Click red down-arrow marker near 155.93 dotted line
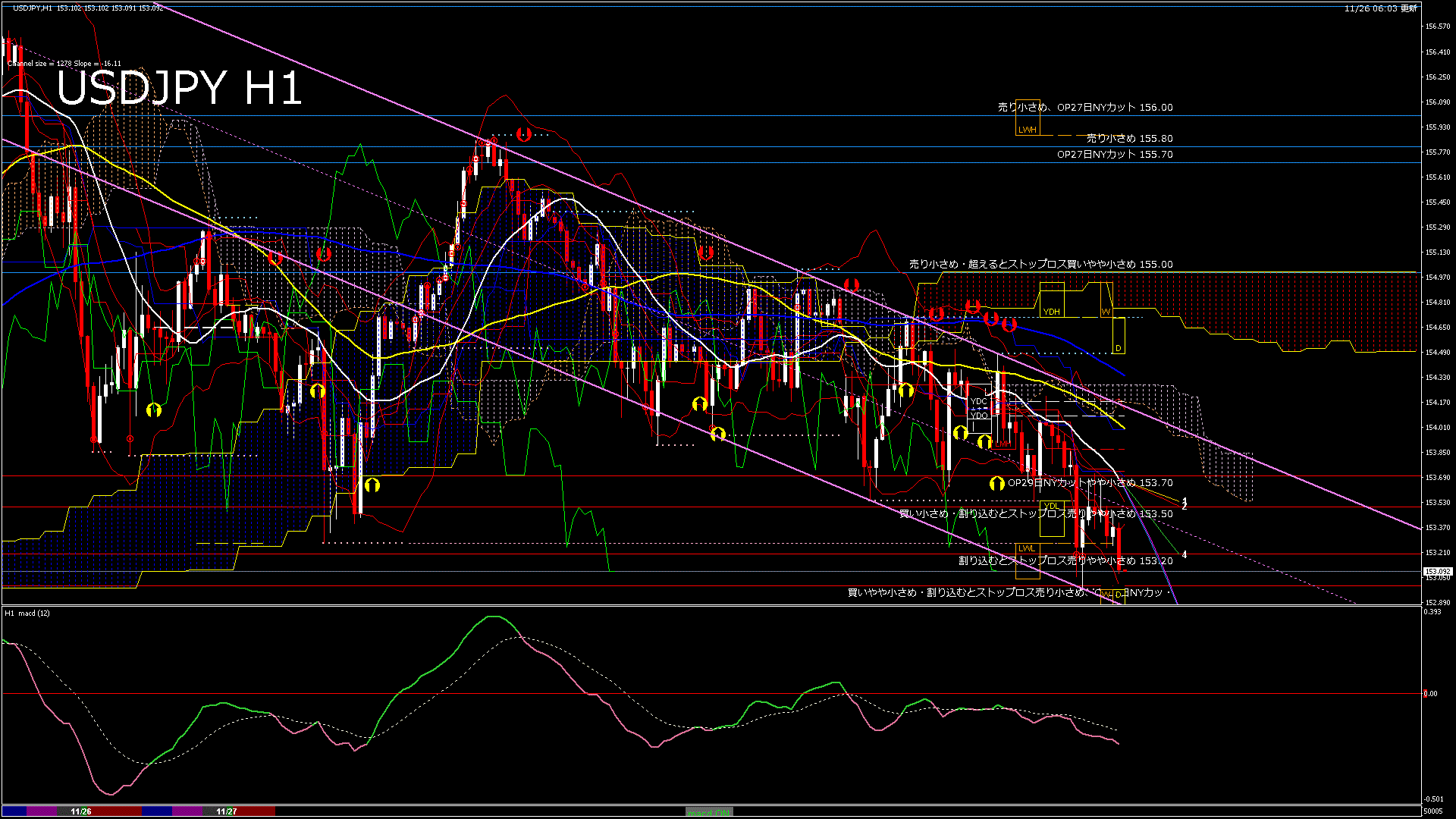This screenshot has width=1456, height=819. pos(523,134)
